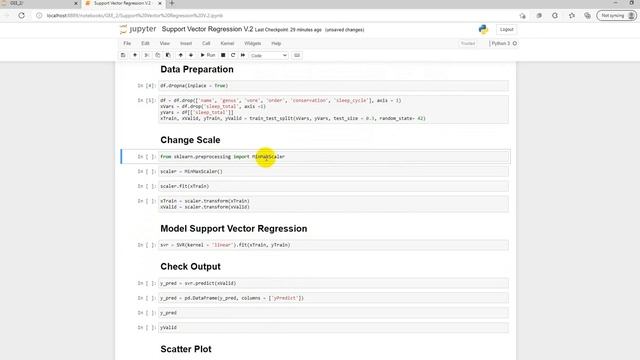Image resolution: width=640 pixels, height=360 pixels.
Task: Select the train_test_split code cell
Action: (333, 109)
